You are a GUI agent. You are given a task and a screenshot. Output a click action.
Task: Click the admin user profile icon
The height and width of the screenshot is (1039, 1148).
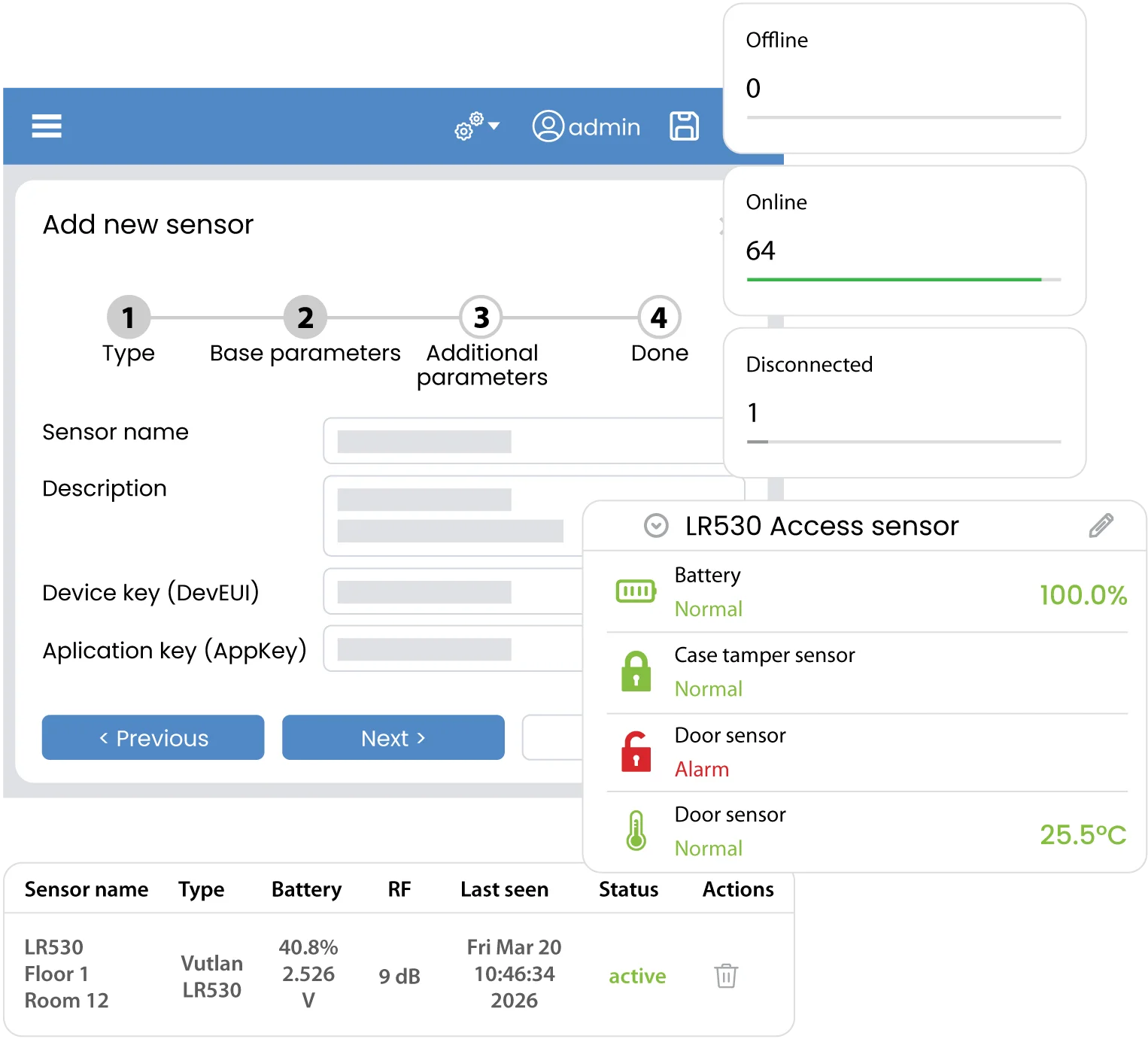[x=548, y=126]
